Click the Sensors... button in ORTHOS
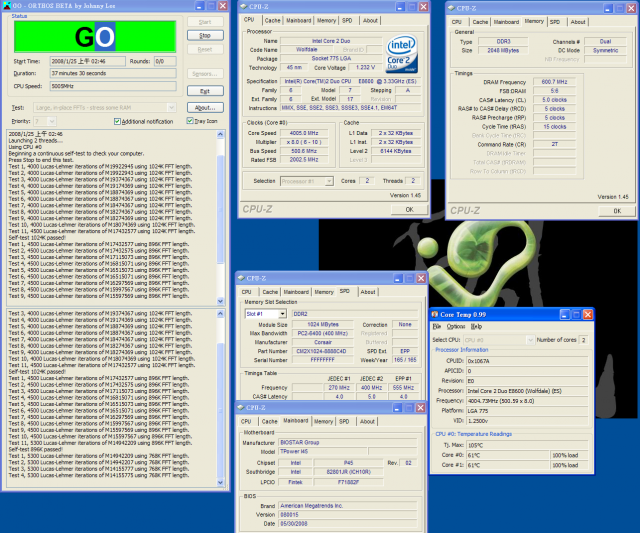640x533 pixels. 205,74
